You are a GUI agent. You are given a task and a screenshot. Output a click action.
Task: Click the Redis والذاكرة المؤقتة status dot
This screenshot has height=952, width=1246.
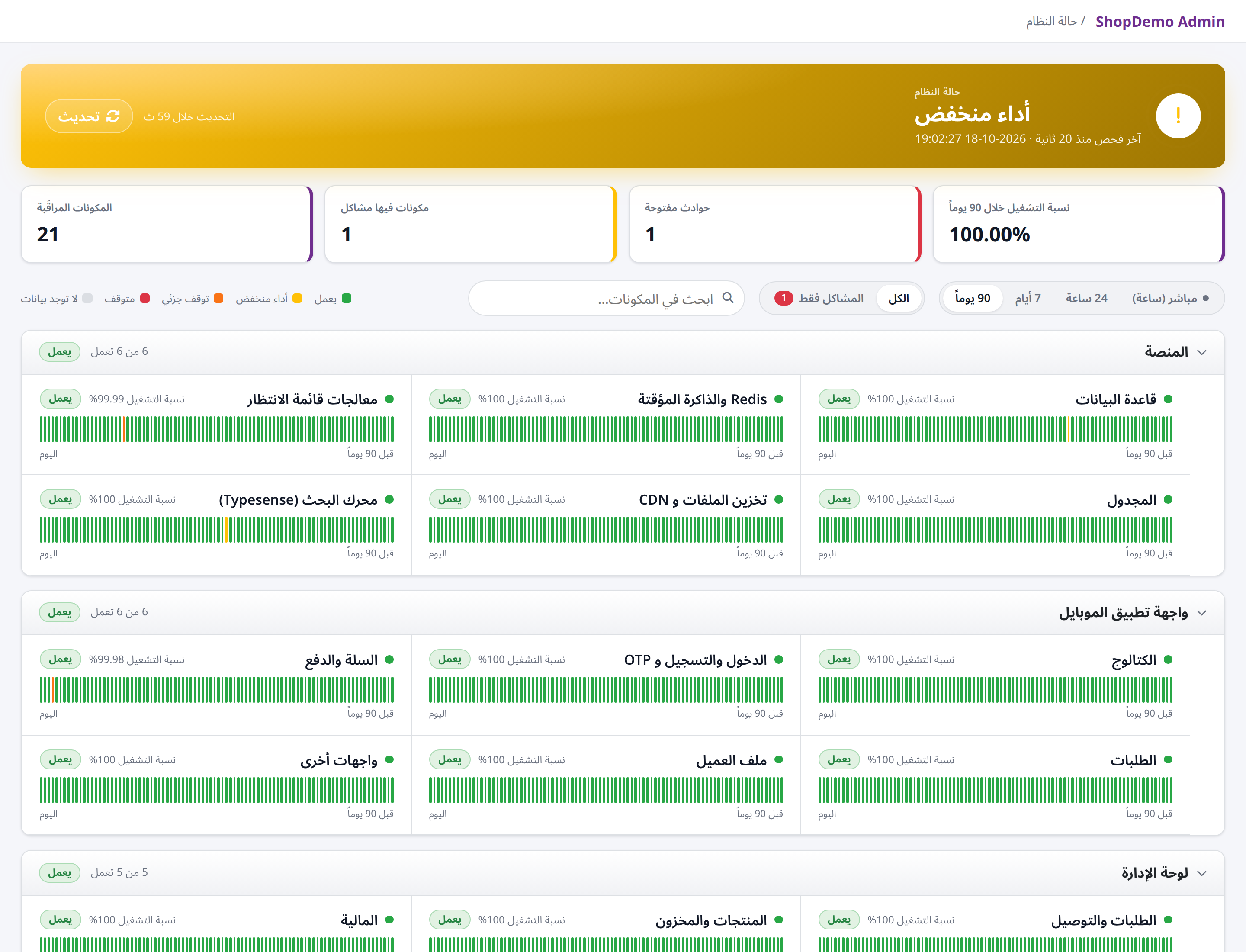click(x=779, y=399)
